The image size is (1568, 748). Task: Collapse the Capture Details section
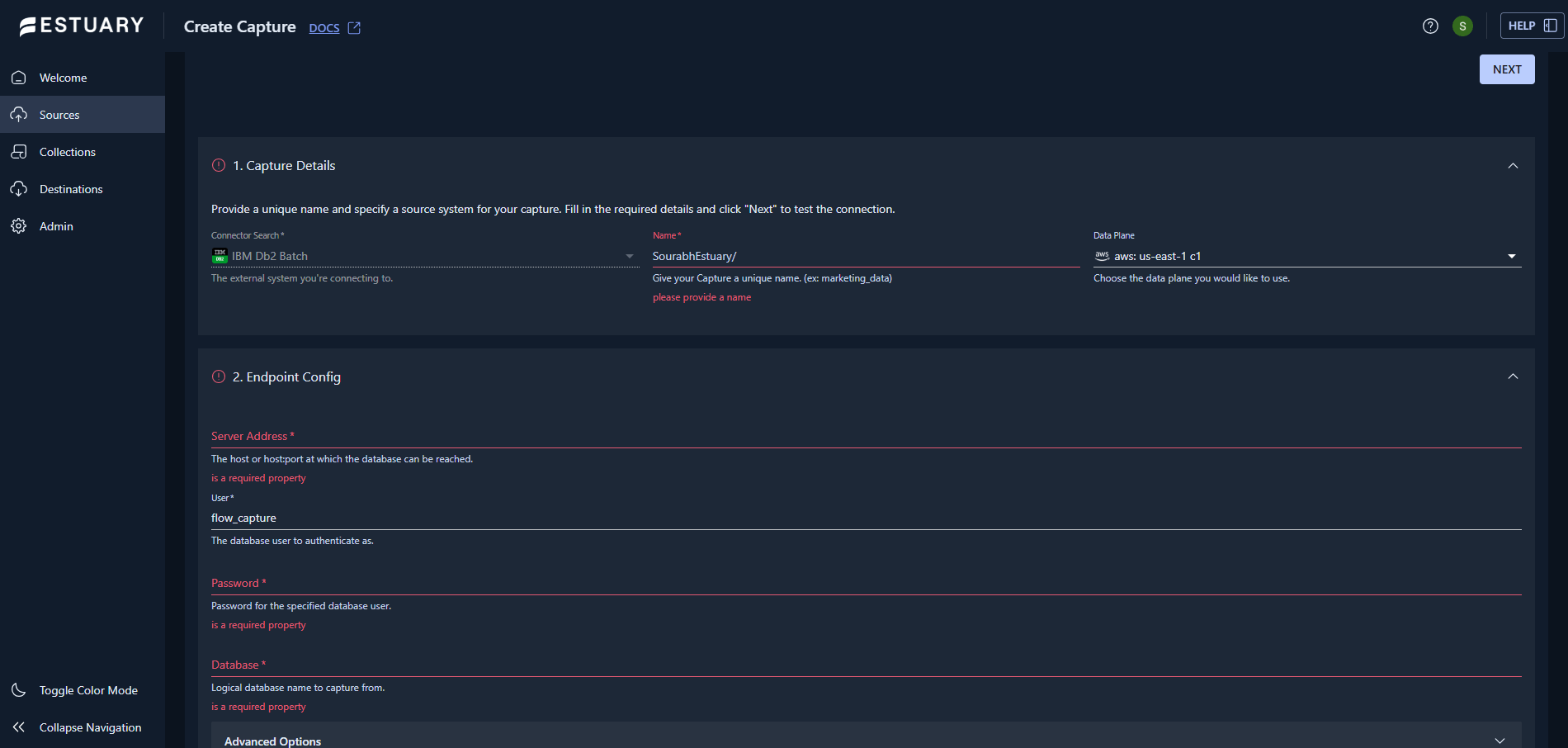(1512, 166)
